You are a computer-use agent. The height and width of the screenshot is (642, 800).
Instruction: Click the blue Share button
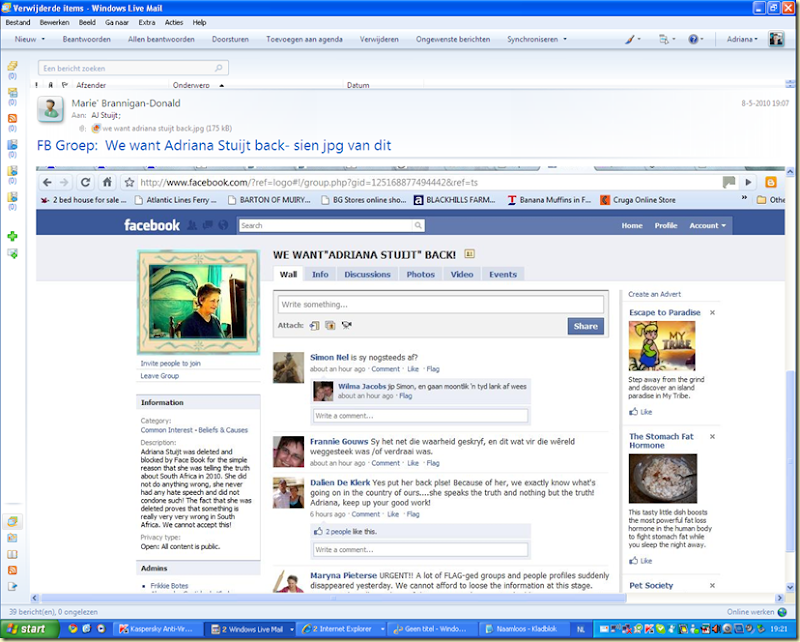coord(585,326)
